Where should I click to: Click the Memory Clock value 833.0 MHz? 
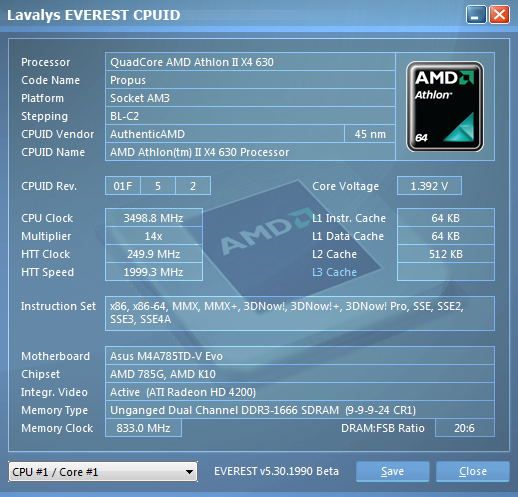(143, 428)
